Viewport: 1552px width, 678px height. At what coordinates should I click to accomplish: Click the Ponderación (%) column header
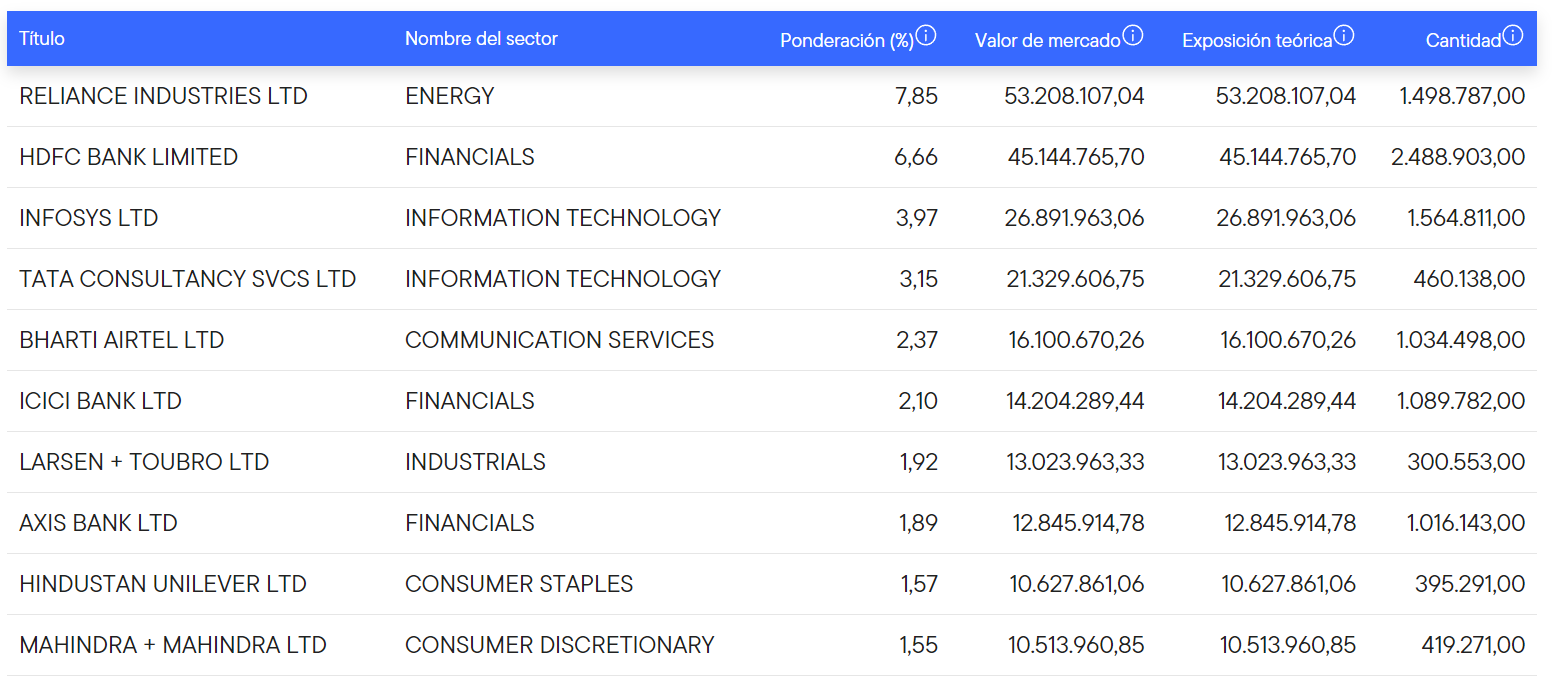tap(846, 40)
